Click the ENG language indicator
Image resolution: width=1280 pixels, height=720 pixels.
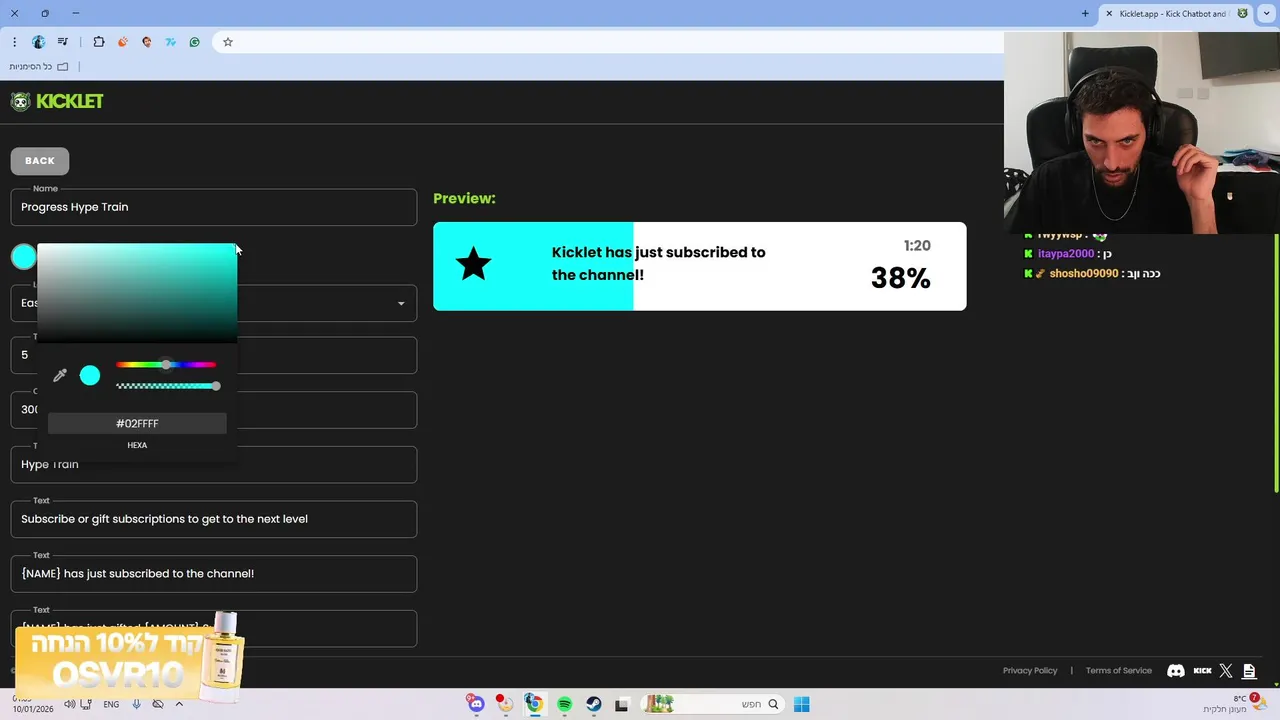(111, 704)
